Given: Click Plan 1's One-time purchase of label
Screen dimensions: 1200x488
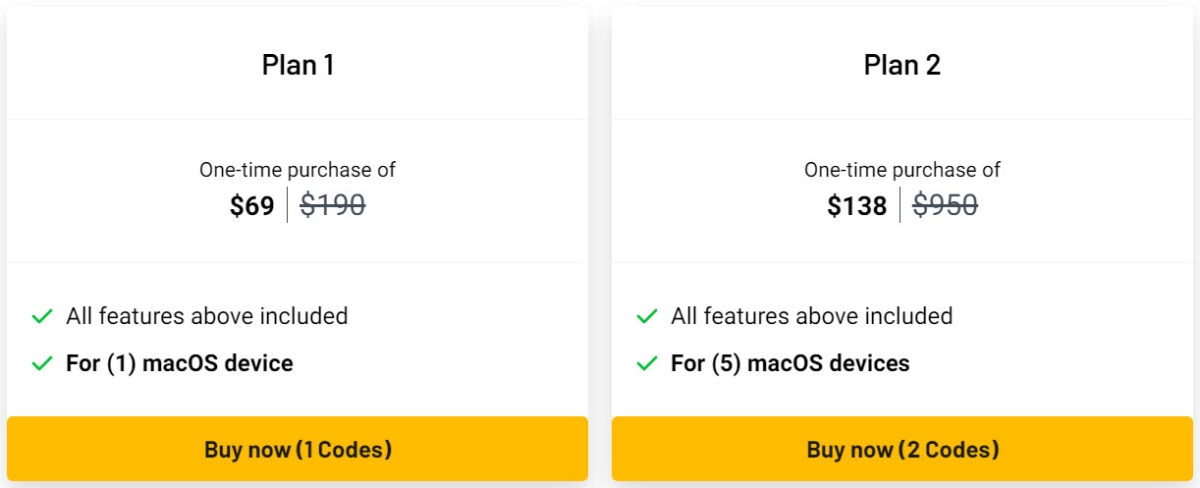Looking at the screenshot, I should click(297, 170).
